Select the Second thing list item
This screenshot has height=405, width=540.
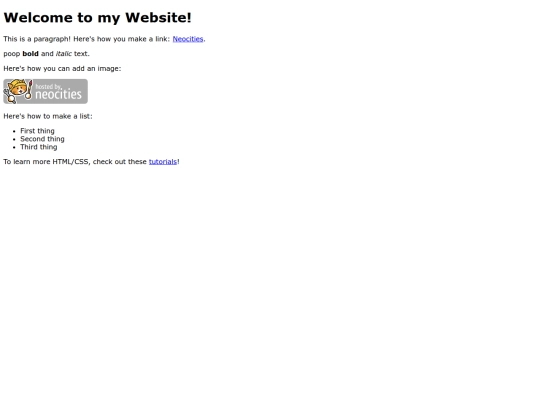coord(42,139)
